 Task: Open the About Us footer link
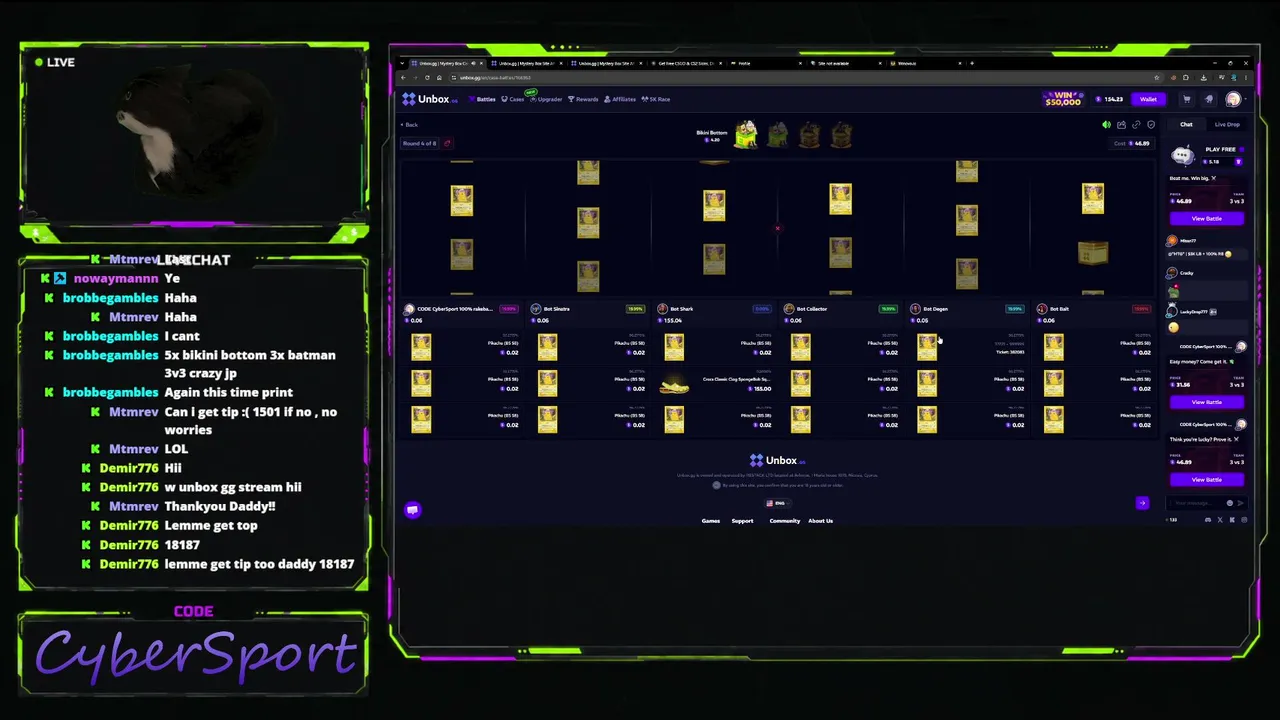820,521
